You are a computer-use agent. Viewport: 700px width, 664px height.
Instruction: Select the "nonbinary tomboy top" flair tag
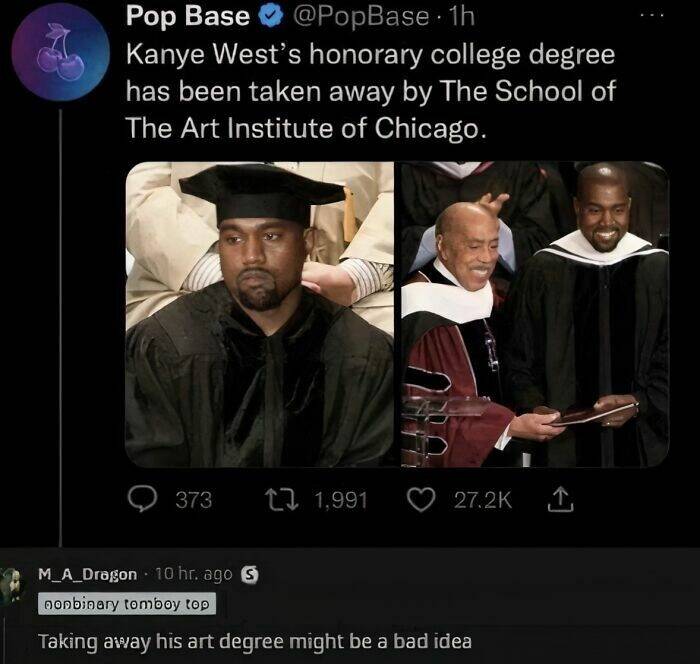[125, 604]
